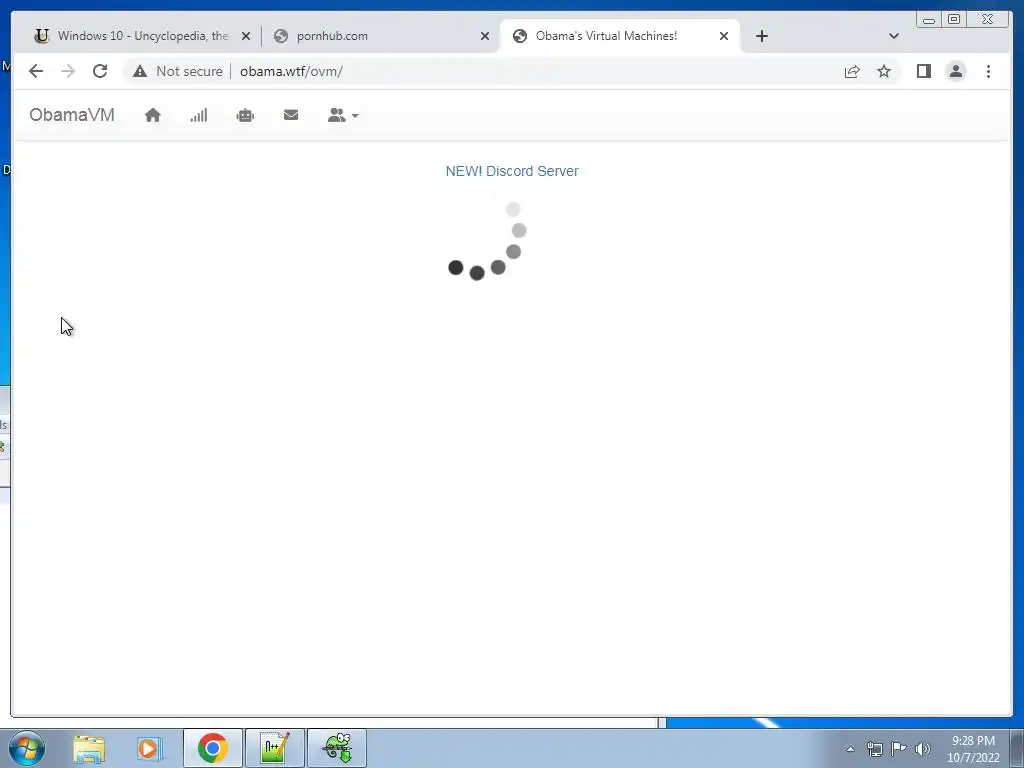Expand the tab search chevron
1024x768 pixels.
tap(894, 36)
